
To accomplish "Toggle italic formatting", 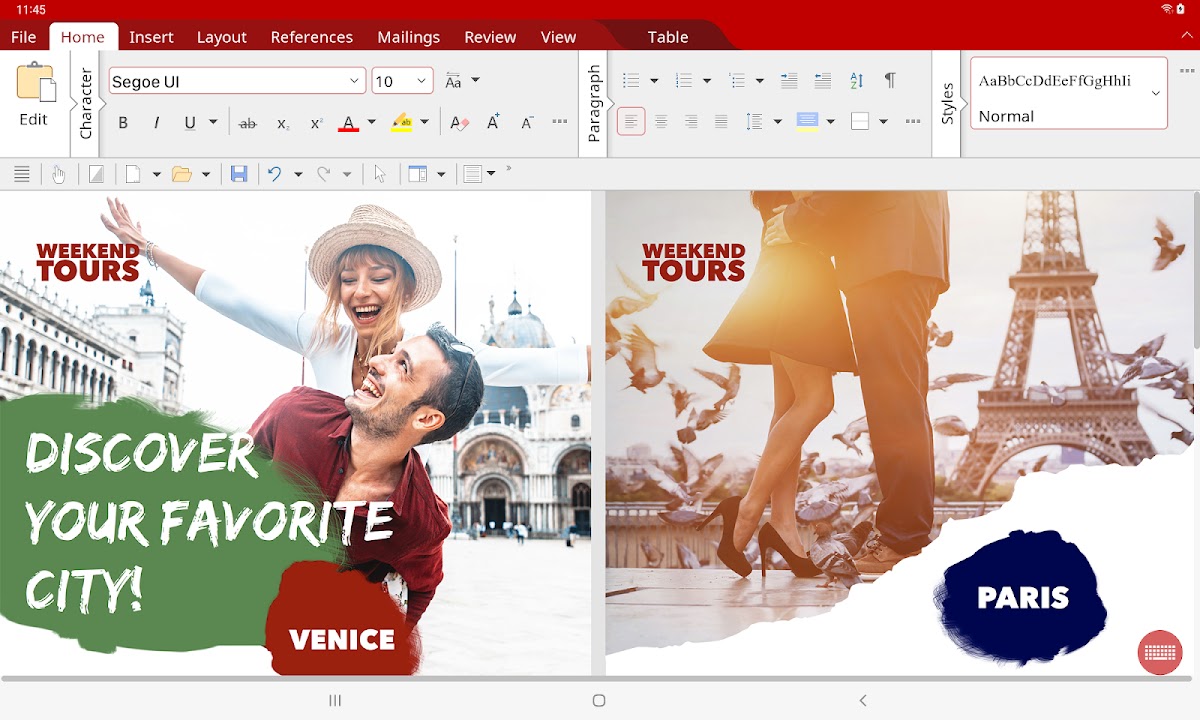I will click(x=156, y=123).
